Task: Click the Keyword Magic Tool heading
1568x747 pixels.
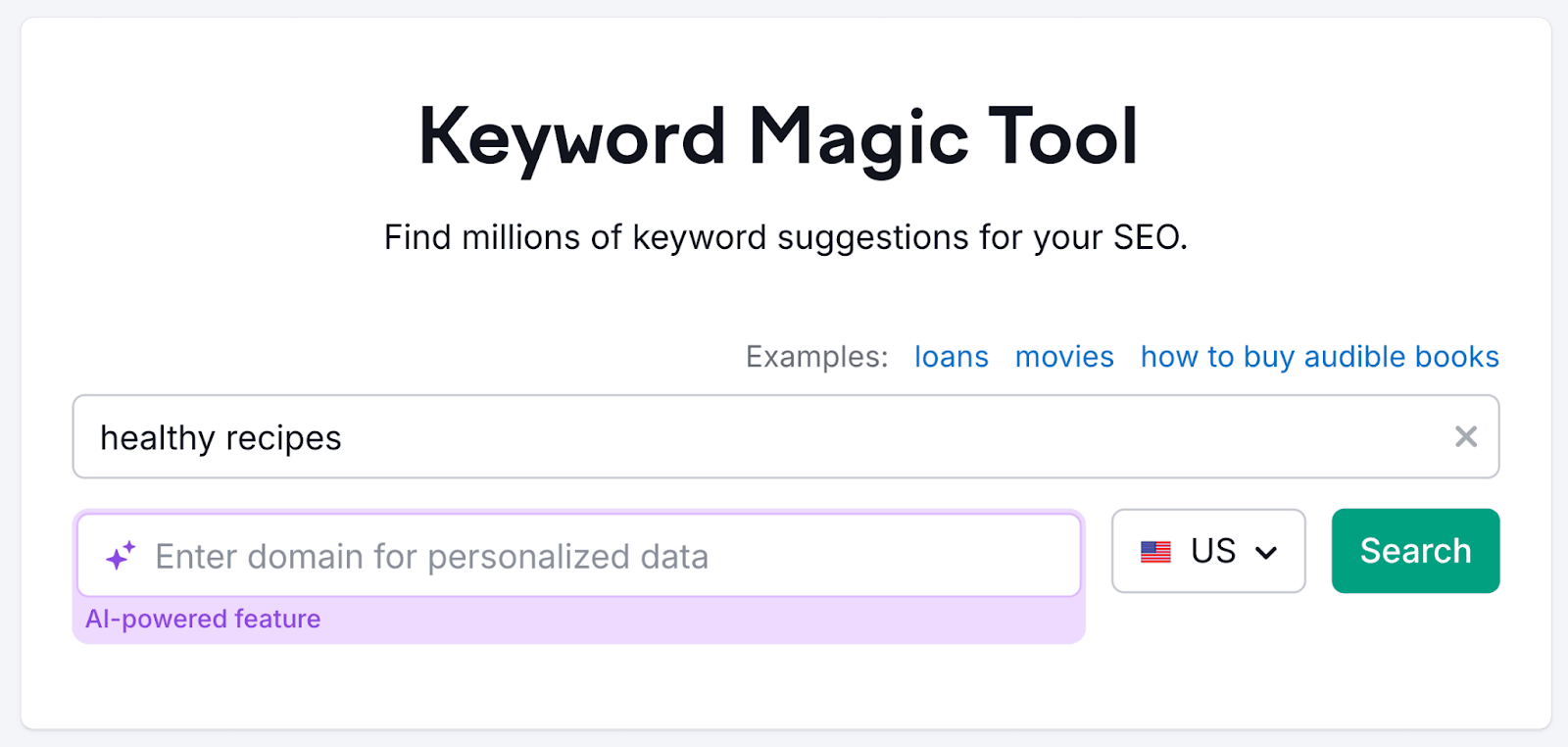Action: click(779, 137)
